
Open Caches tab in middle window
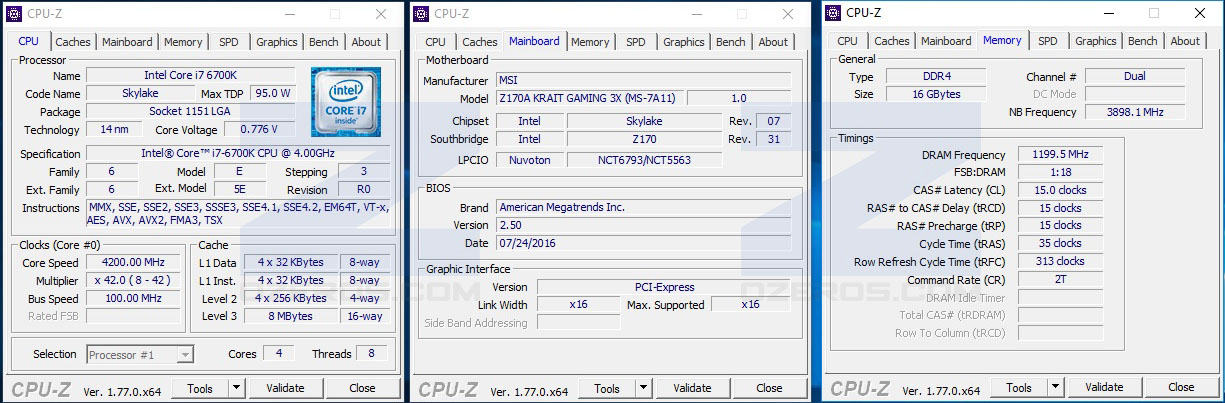point(480,42)
